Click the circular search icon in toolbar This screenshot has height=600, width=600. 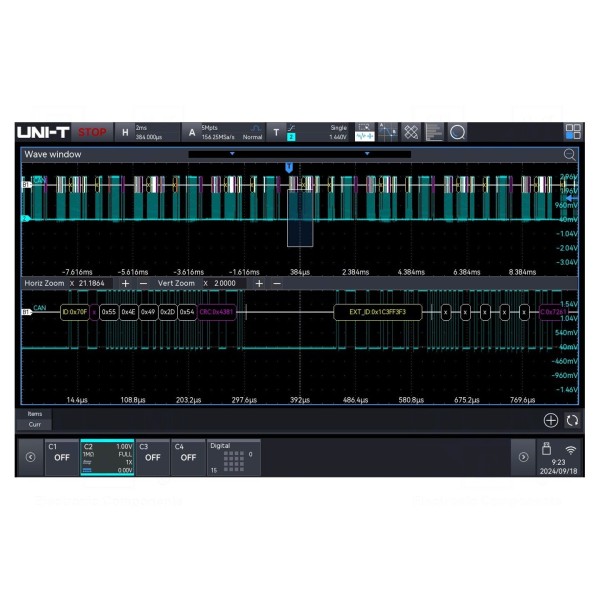click(457, 132)
